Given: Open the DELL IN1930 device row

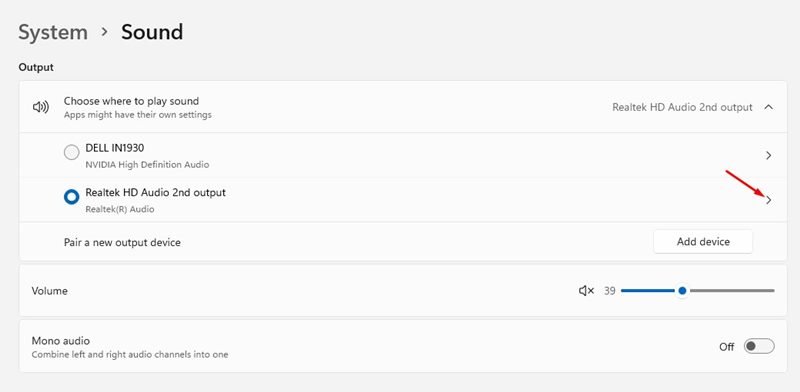Looking at the screenshot, I should click(403, 155).
